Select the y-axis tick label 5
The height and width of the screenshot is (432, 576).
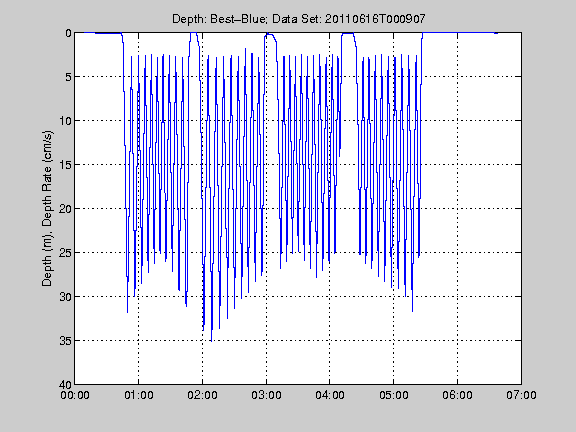click(68, 77)
